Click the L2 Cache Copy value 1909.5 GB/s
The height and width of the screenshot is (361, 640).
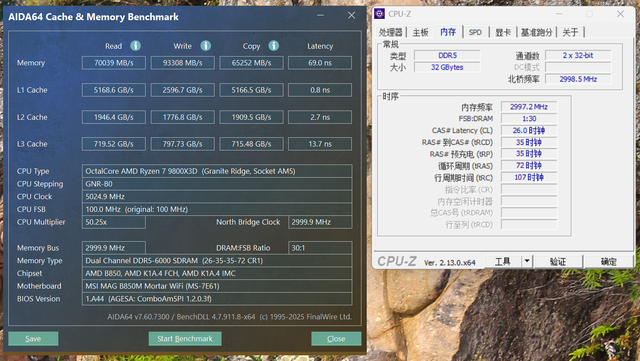(251, 117)
